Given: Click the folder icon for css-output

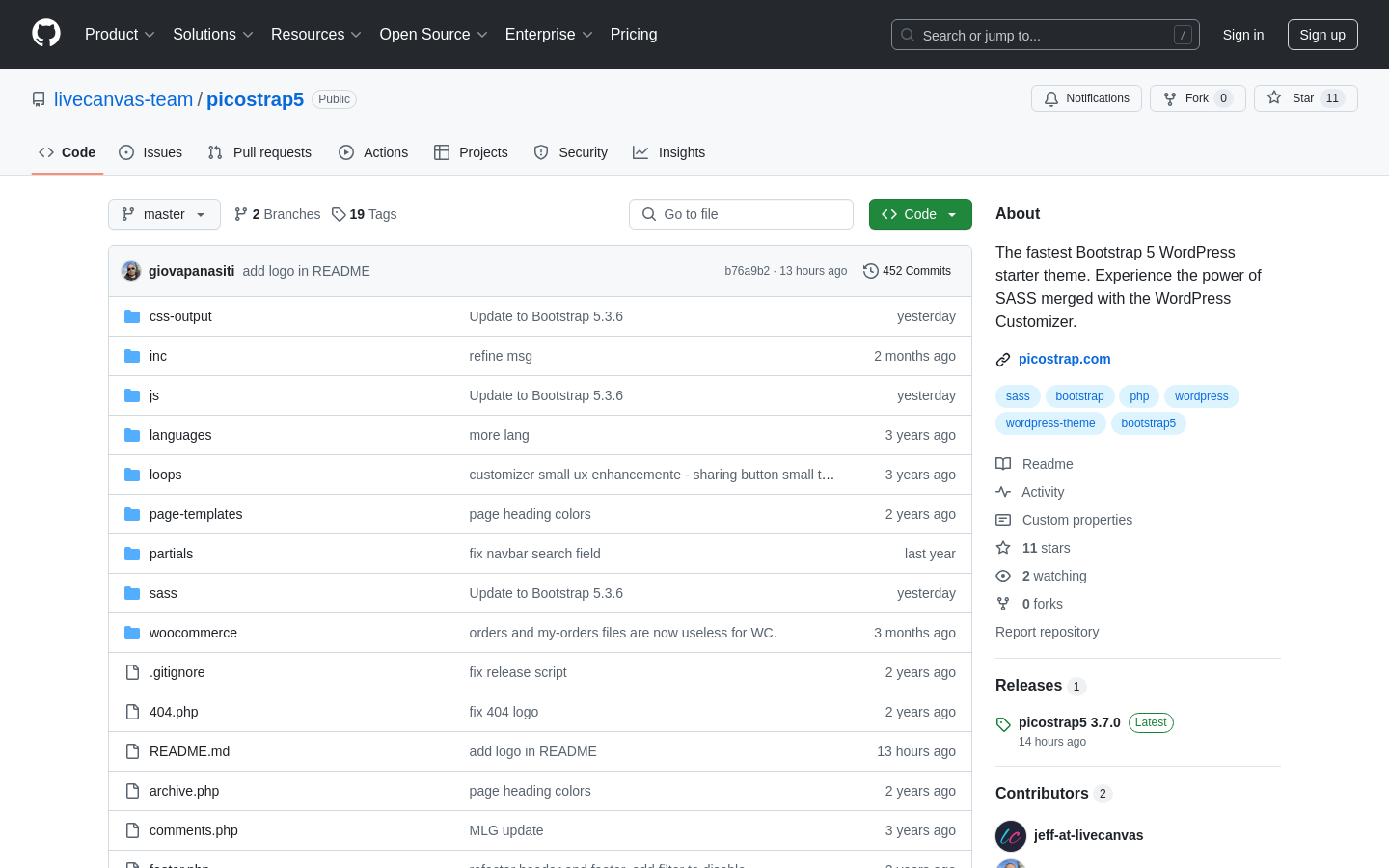Looking at the screenshot, I should (132, 316).
